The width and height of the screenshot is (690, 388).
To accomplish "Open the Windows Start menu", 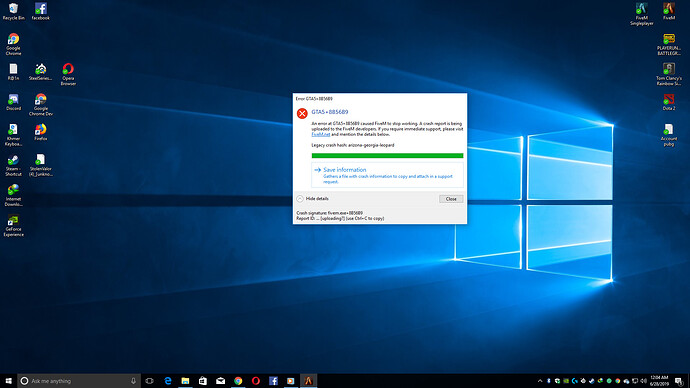I will tap(8, 381).
